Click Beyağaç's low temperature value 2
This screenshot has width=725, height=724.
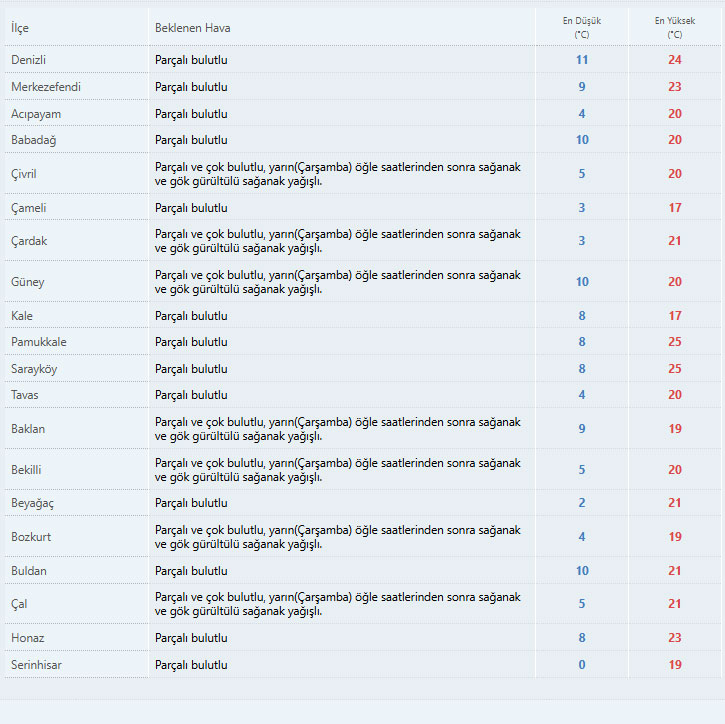[582, 503]
